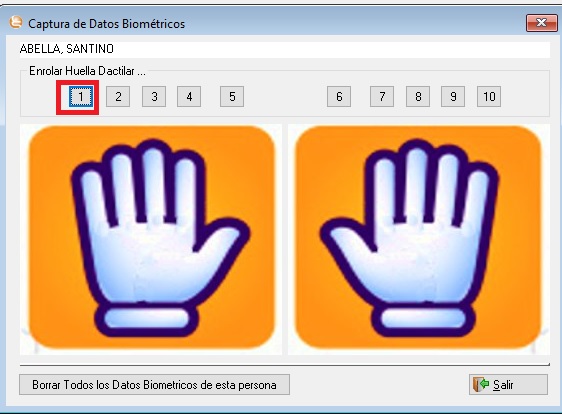Click the orange app icon in title bar
Screen dimensions: 562x414
(x=15, y=23)
